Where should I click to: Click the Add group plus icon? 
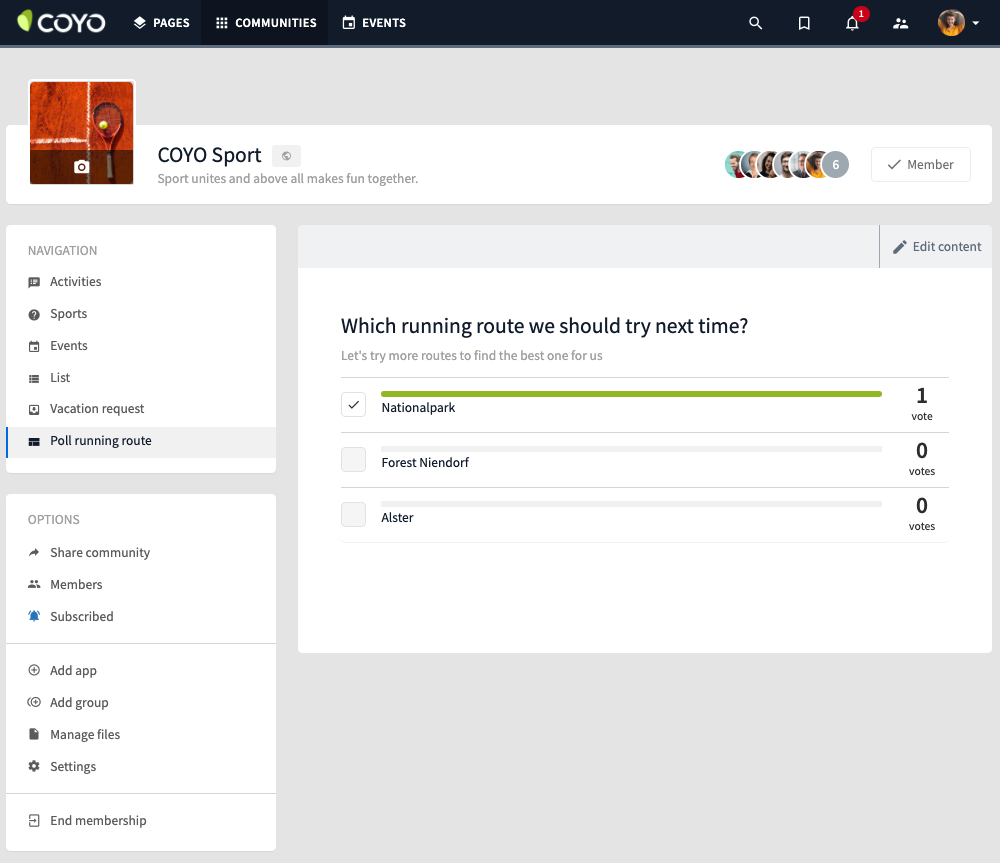[x=34, y=702]
